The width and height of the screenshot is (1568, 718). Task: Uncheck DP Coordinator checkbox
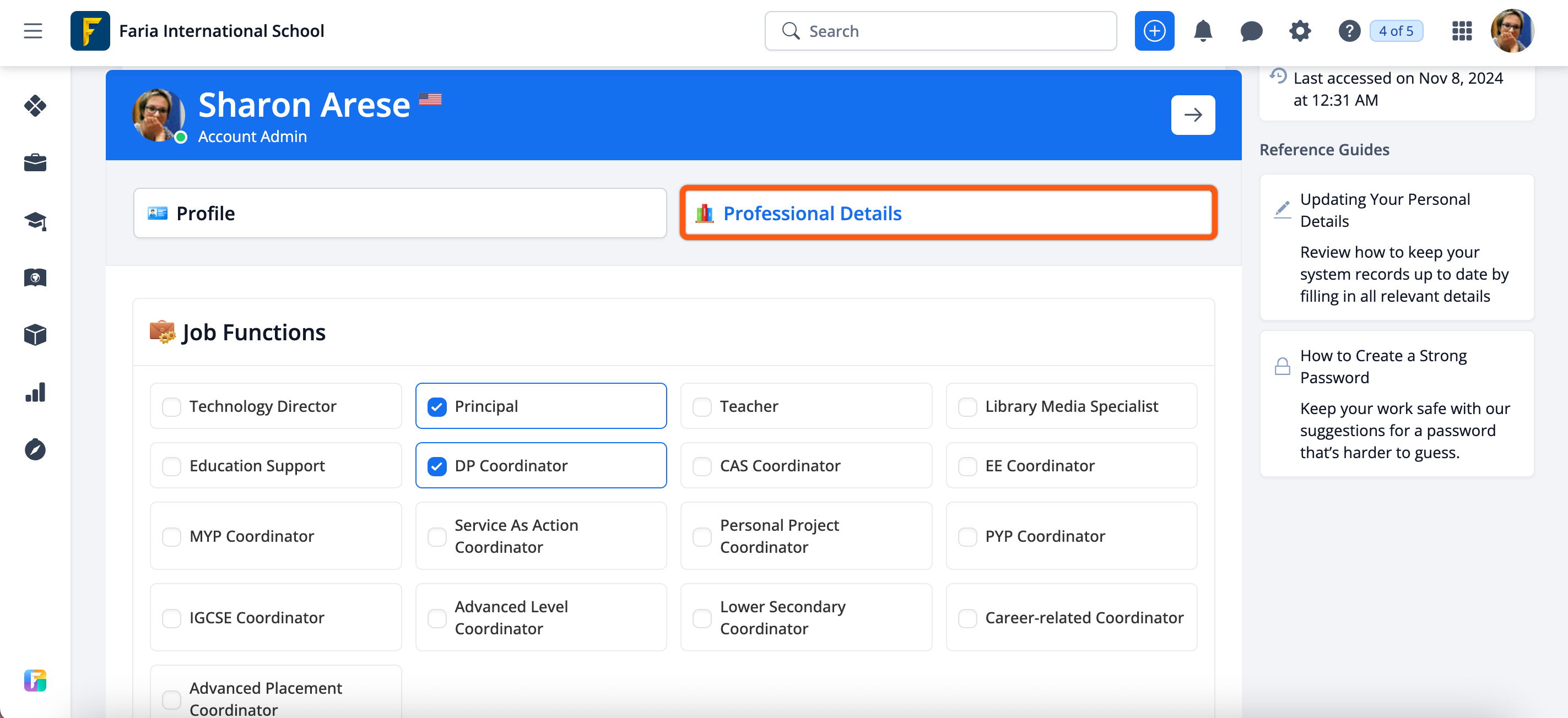click(437, 466)
